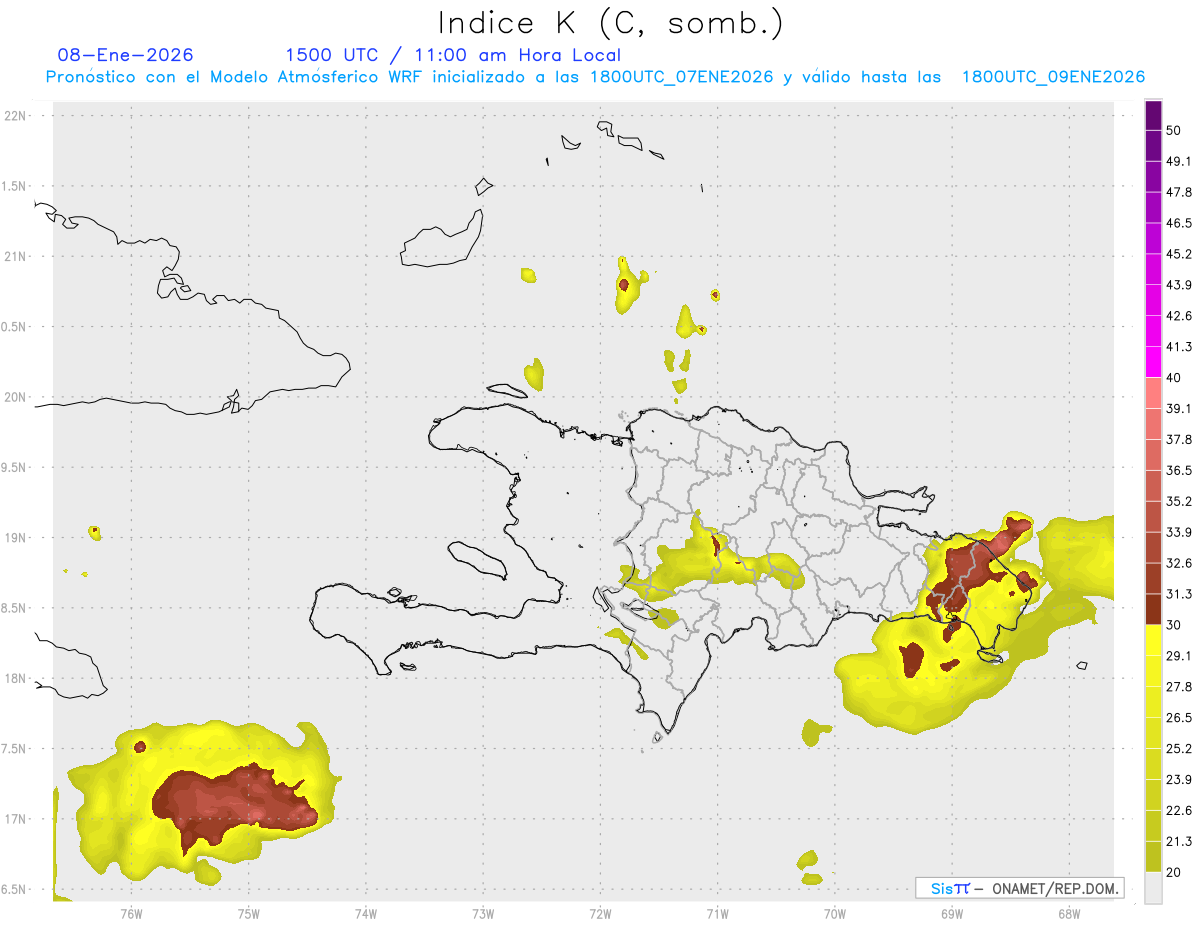This screenshot has width=1200, height=927.
Task: Click the "68W" longitude label
Action: coord(1069,914)
